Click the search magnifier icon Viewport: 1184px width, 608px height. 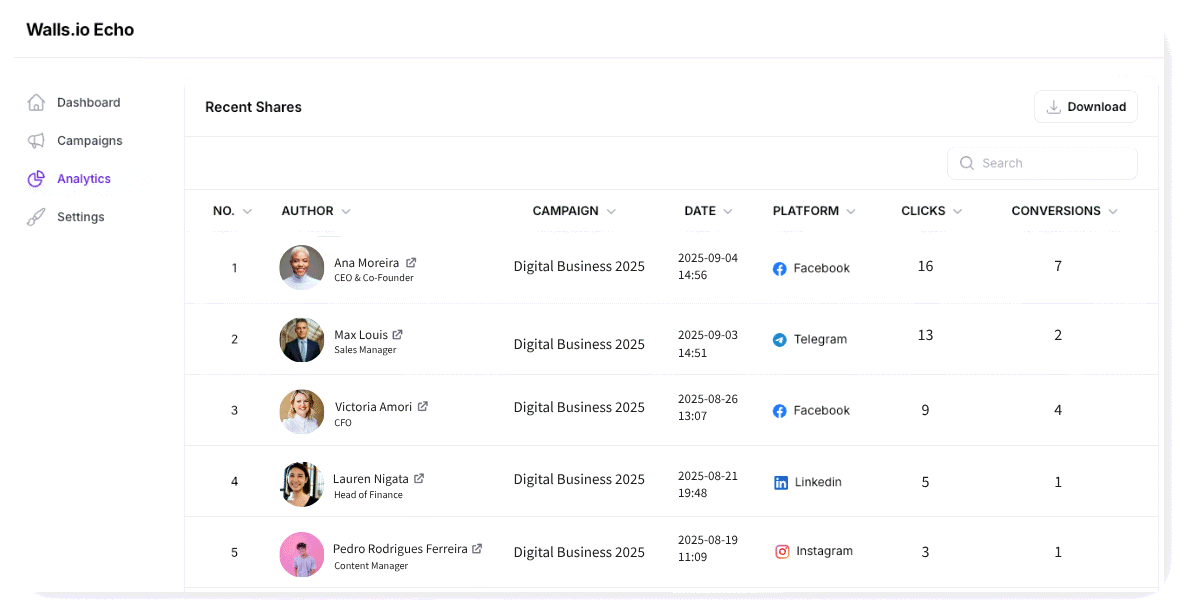(967, 163)
